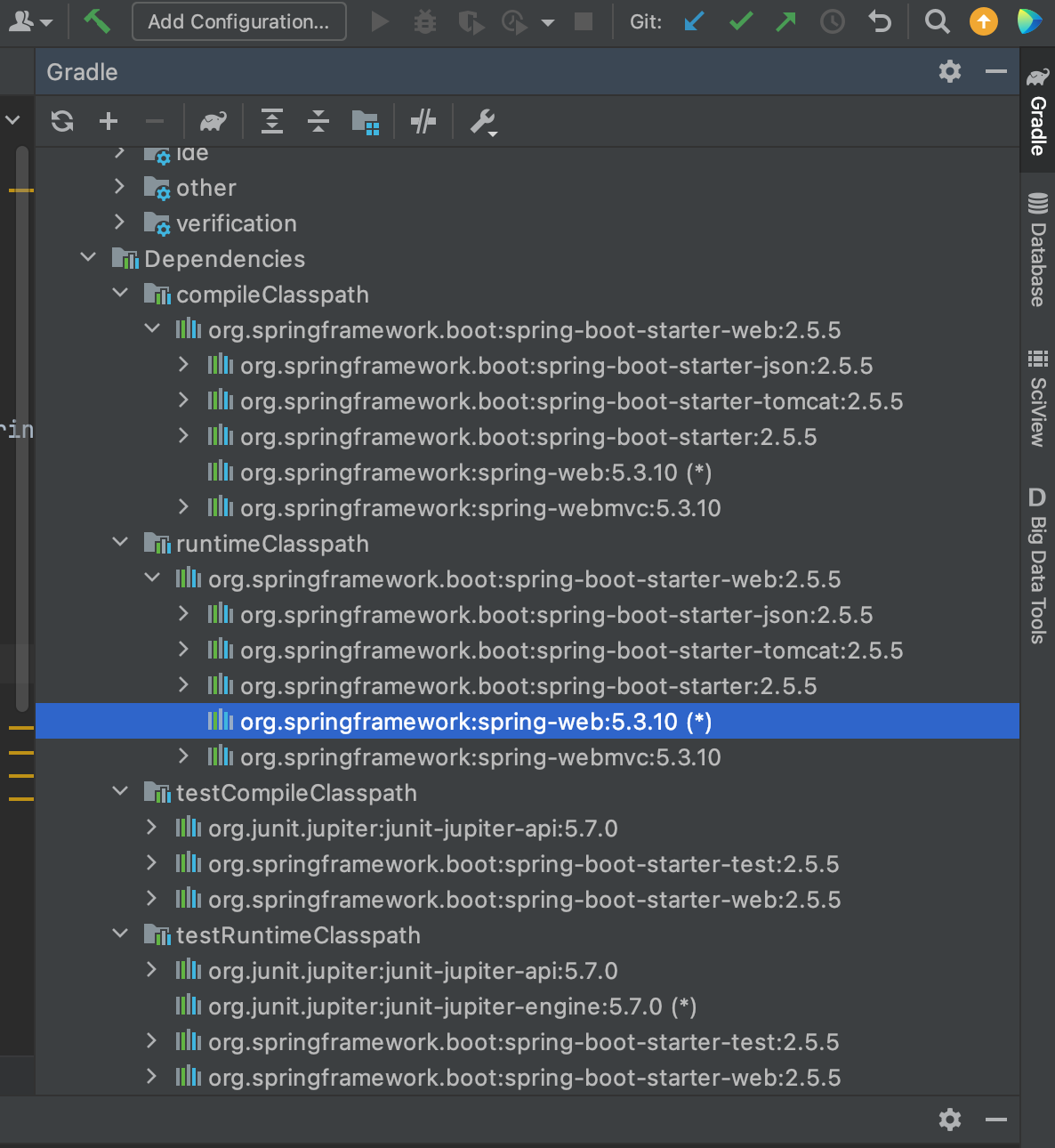
Task: Hide the bottom panel with minus icon
Action: coord(996,1119)
